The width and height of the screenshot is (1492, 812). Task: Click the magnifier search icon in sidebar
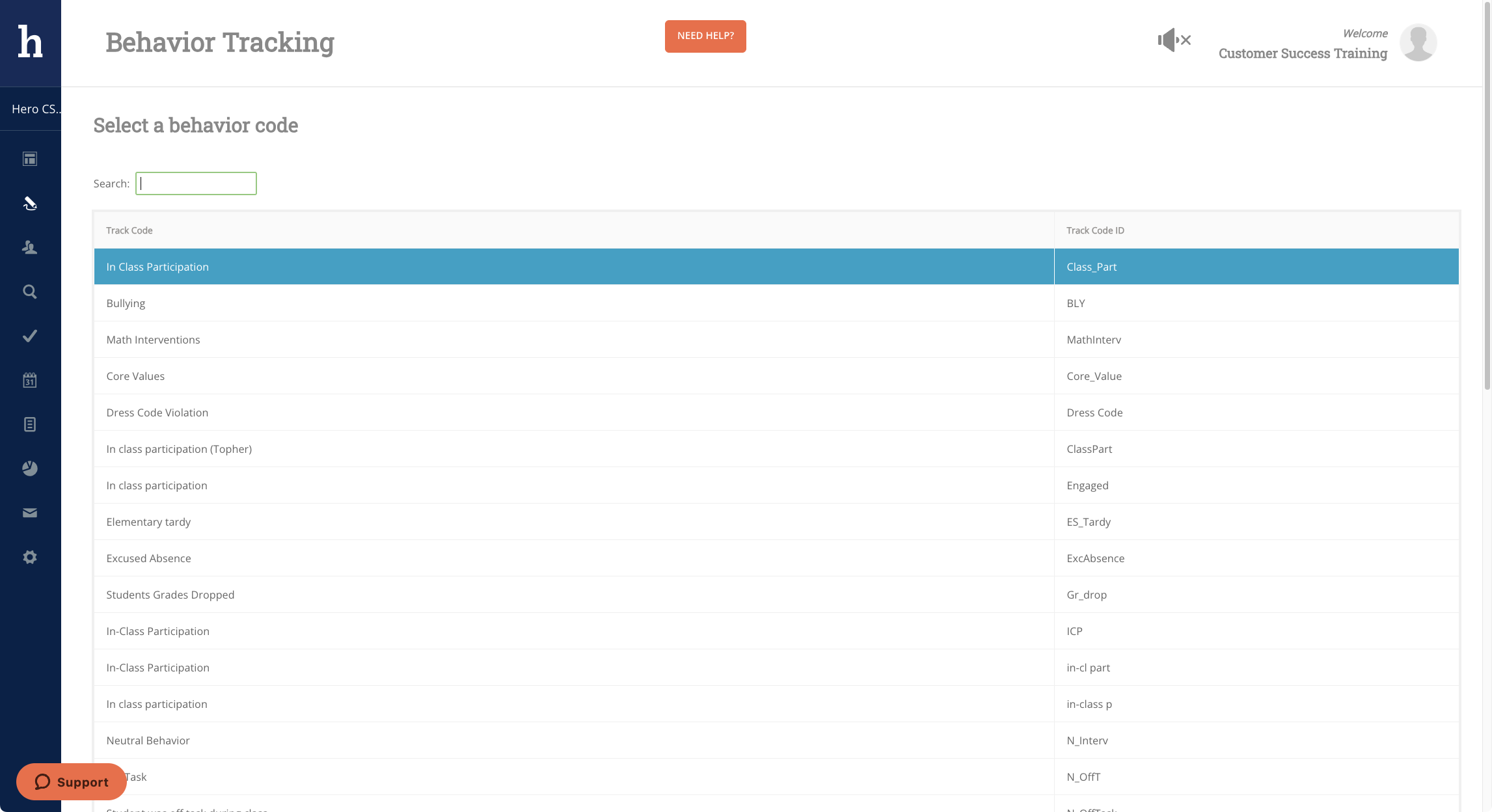coord(30,291)
